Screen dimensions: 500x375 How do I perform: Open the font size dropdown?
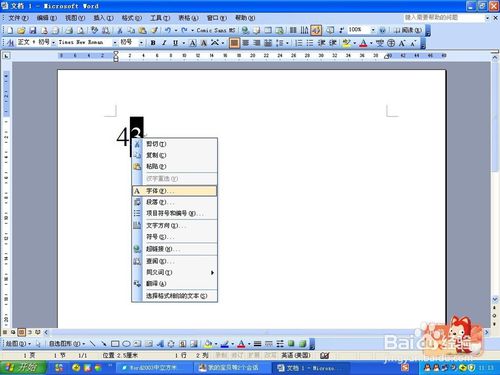point(141,43)
